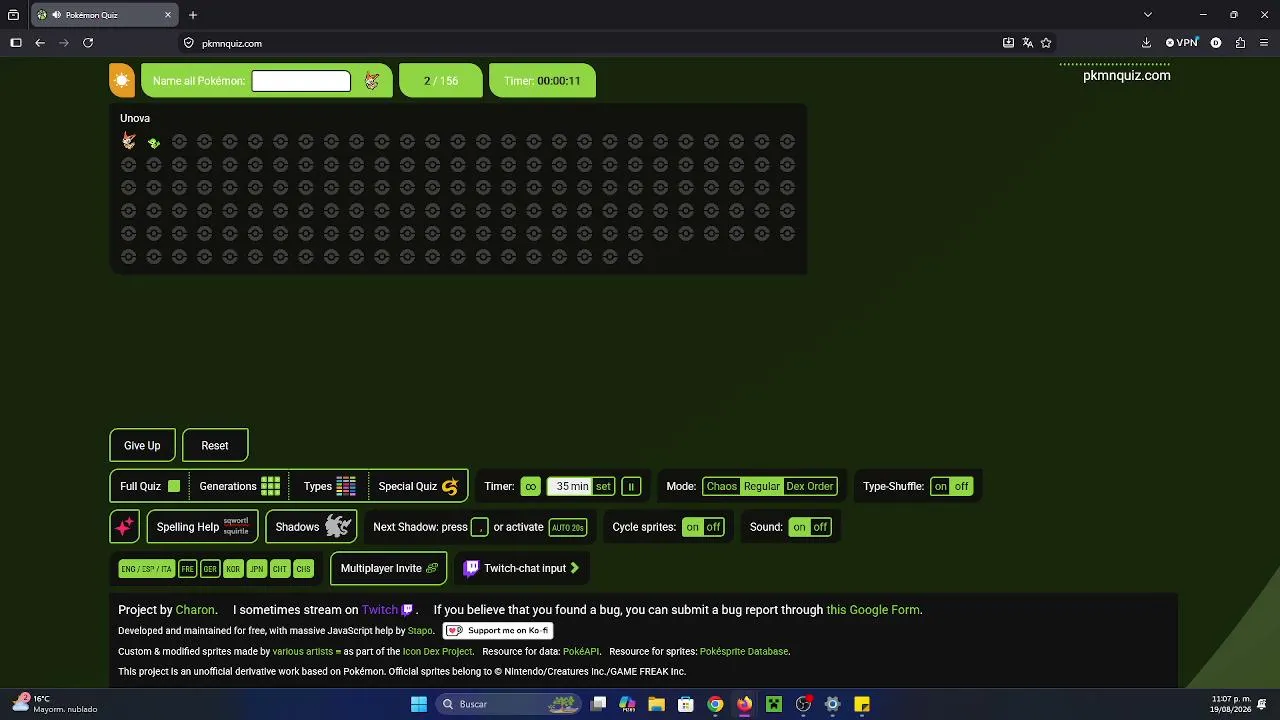Screen dimensions: 1280x720
Task: Click Support me on Ko-fi button
Action: click(498, 631)
